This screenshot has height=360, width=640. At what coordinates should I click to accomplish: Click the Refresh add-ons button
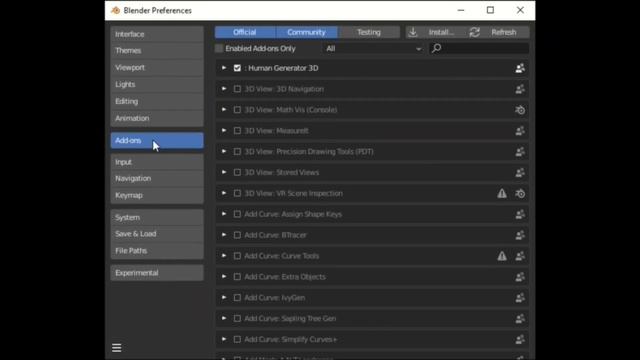point(498,32)
